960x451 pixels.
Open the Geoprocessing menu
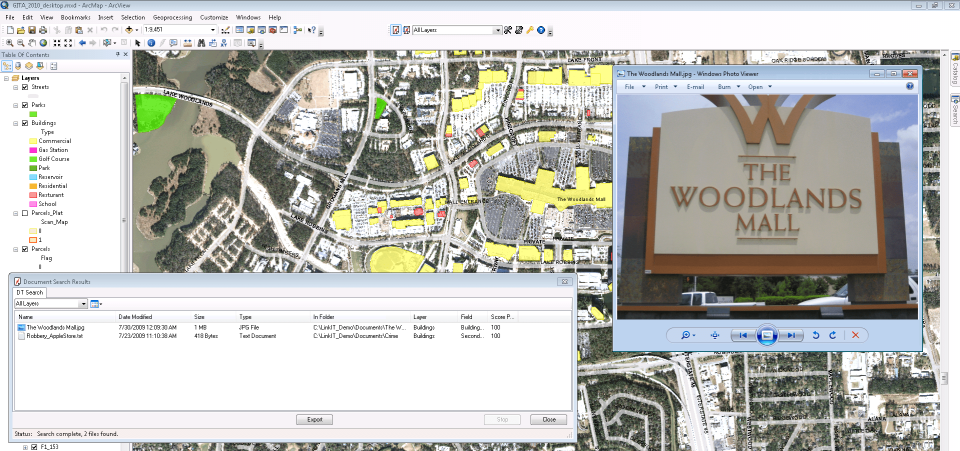tap(172, 18)
